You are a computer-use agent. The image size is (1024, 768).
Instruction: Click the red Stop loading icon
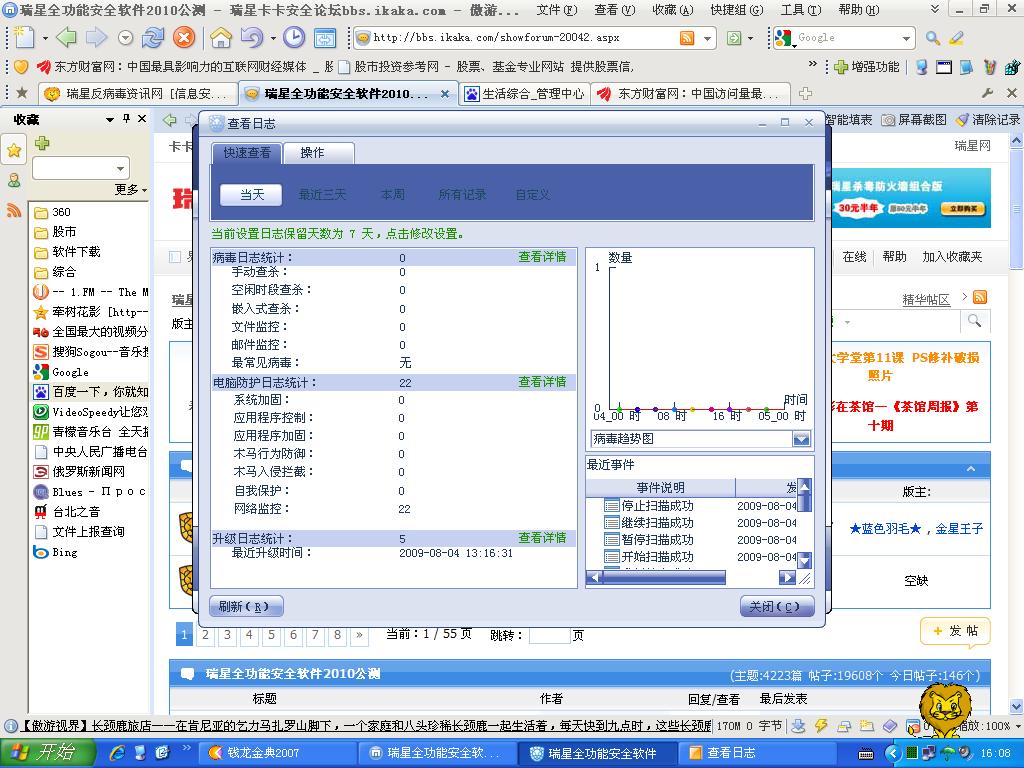(184, 38)
